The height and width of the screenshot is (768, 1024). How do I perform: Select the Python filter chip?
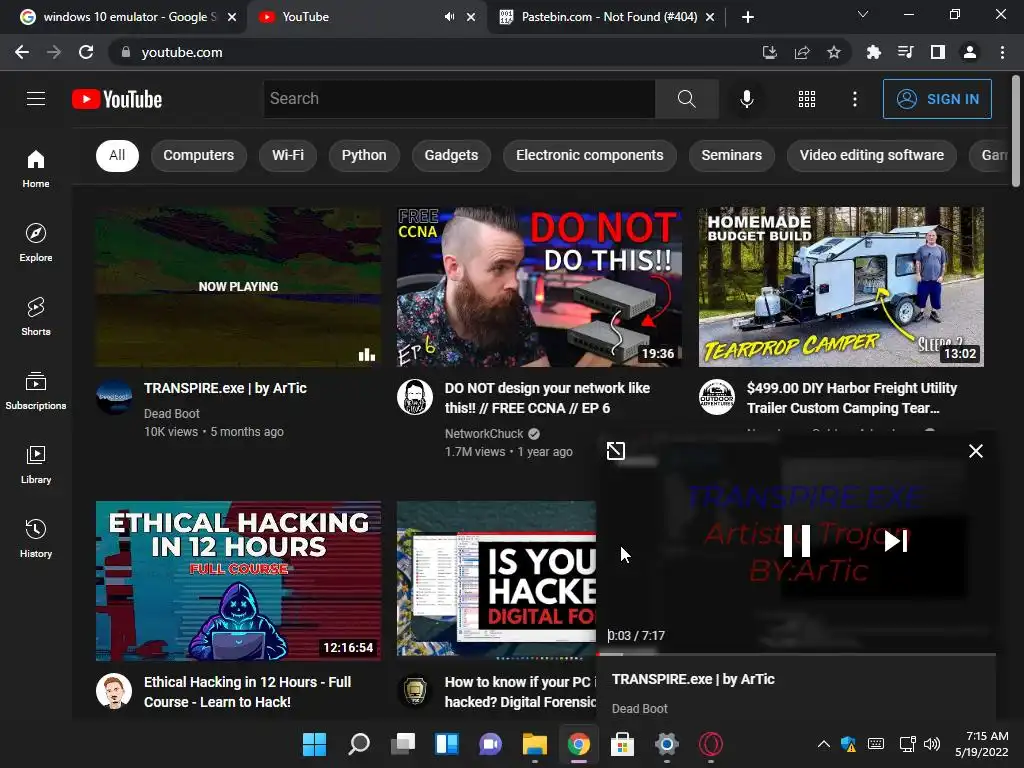coord(364,155)
